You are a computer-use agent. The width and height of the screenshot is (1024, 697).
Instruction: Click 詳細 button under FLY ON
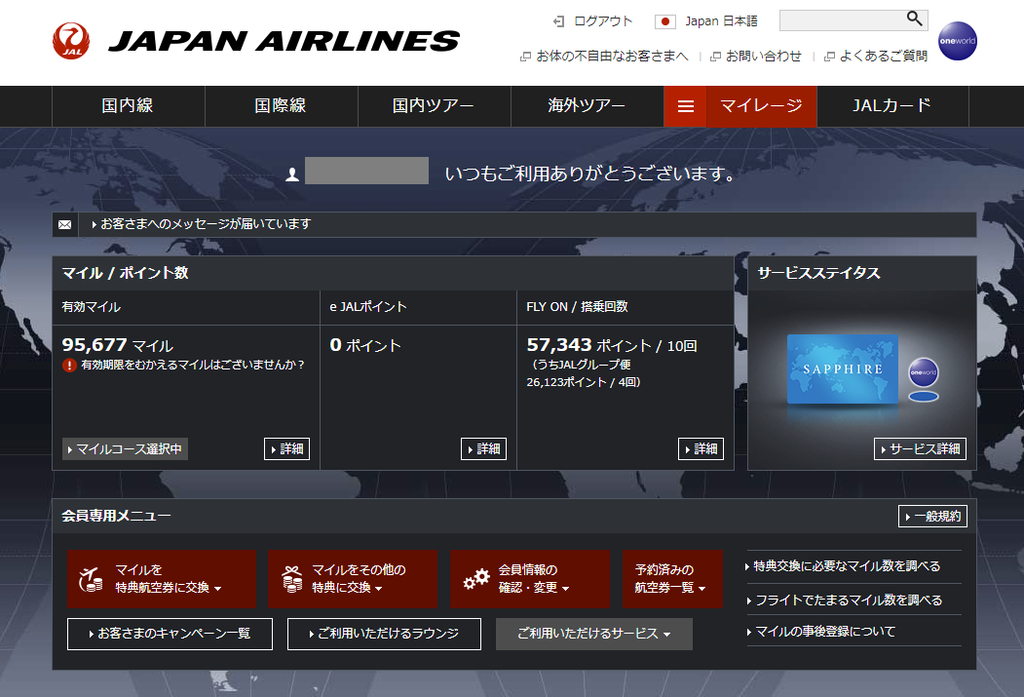click(701, 449)
